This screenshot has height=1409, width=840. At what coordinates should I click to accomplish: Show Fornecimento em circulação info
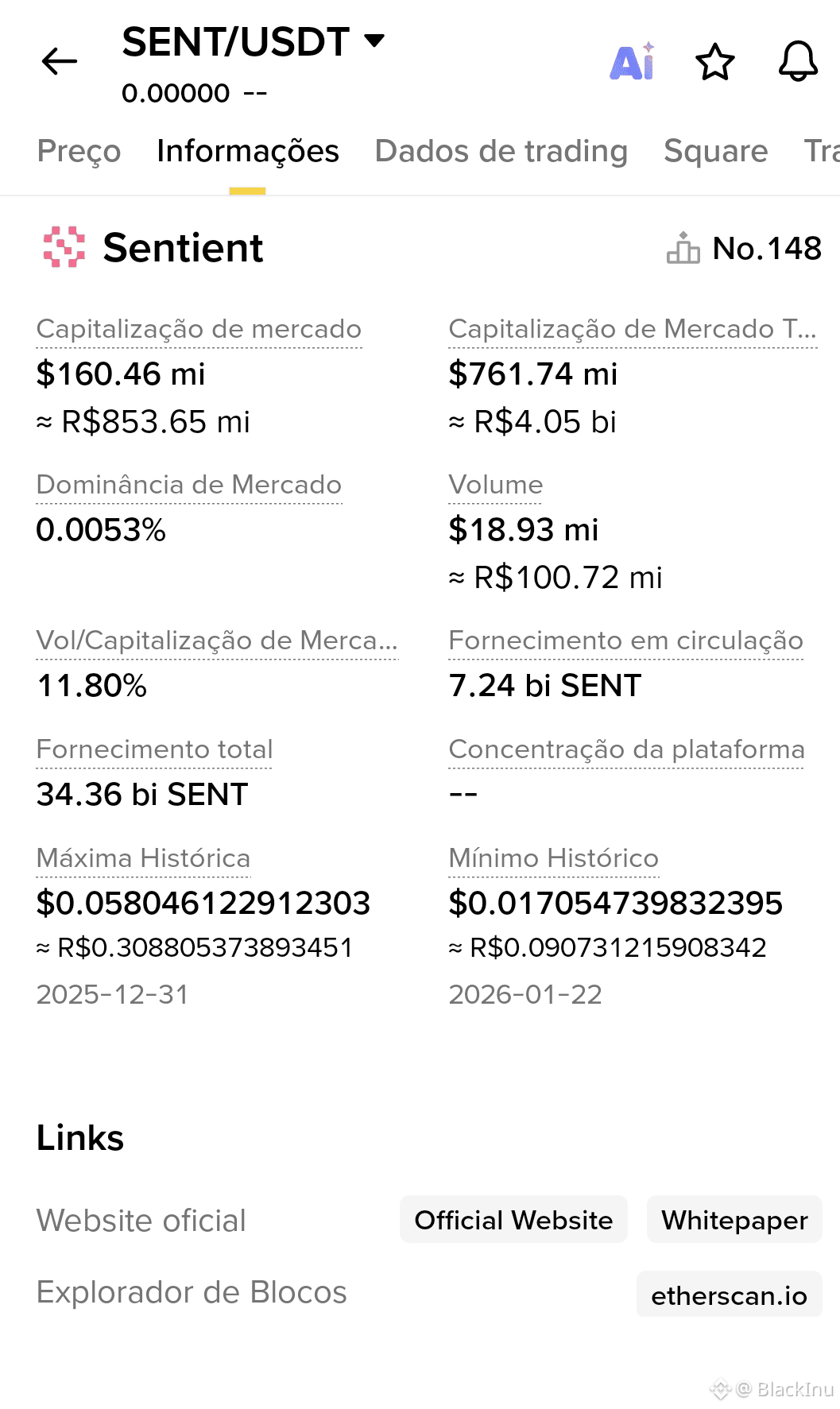click(625, 641)
